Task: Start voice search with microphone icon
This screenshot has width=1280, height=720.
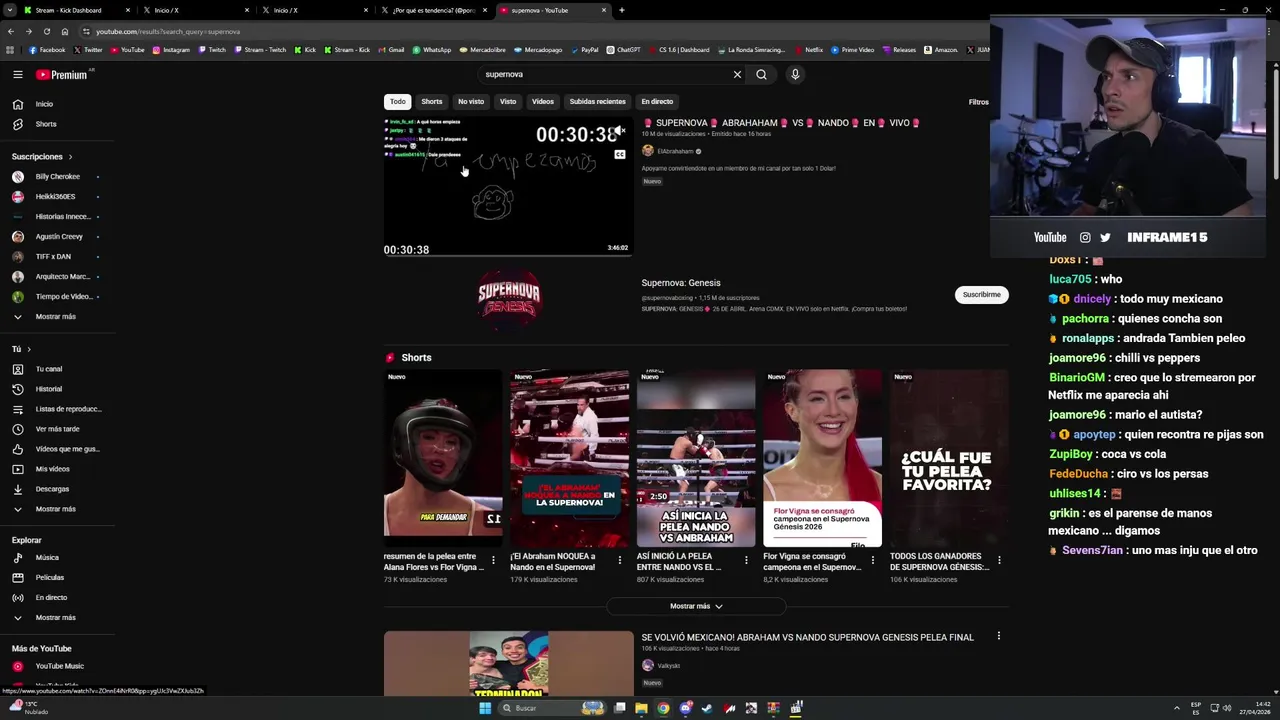Action: [x=795, y=74]
